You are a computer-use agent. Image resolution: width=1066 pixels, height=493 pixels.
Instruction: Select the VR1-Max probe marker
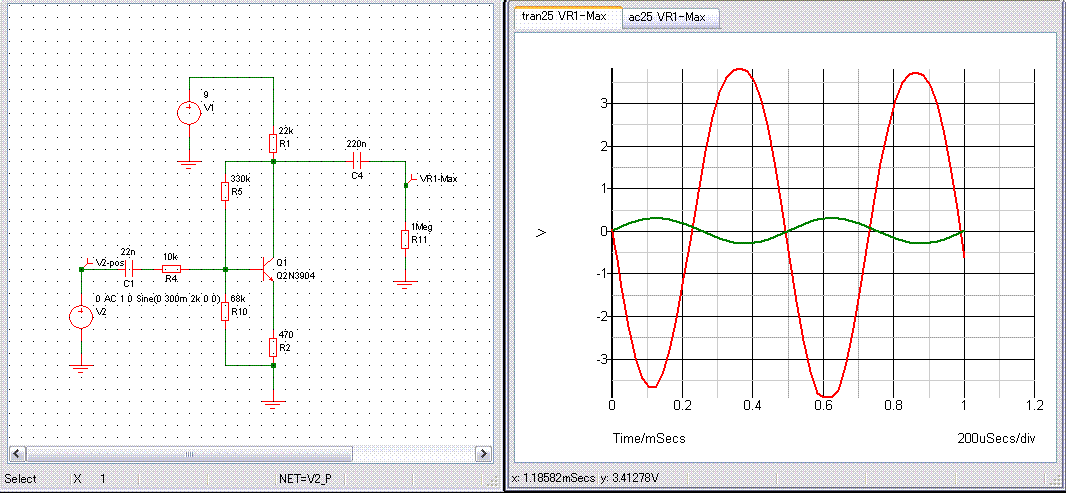pyautogui.click(x=410, y=180)
